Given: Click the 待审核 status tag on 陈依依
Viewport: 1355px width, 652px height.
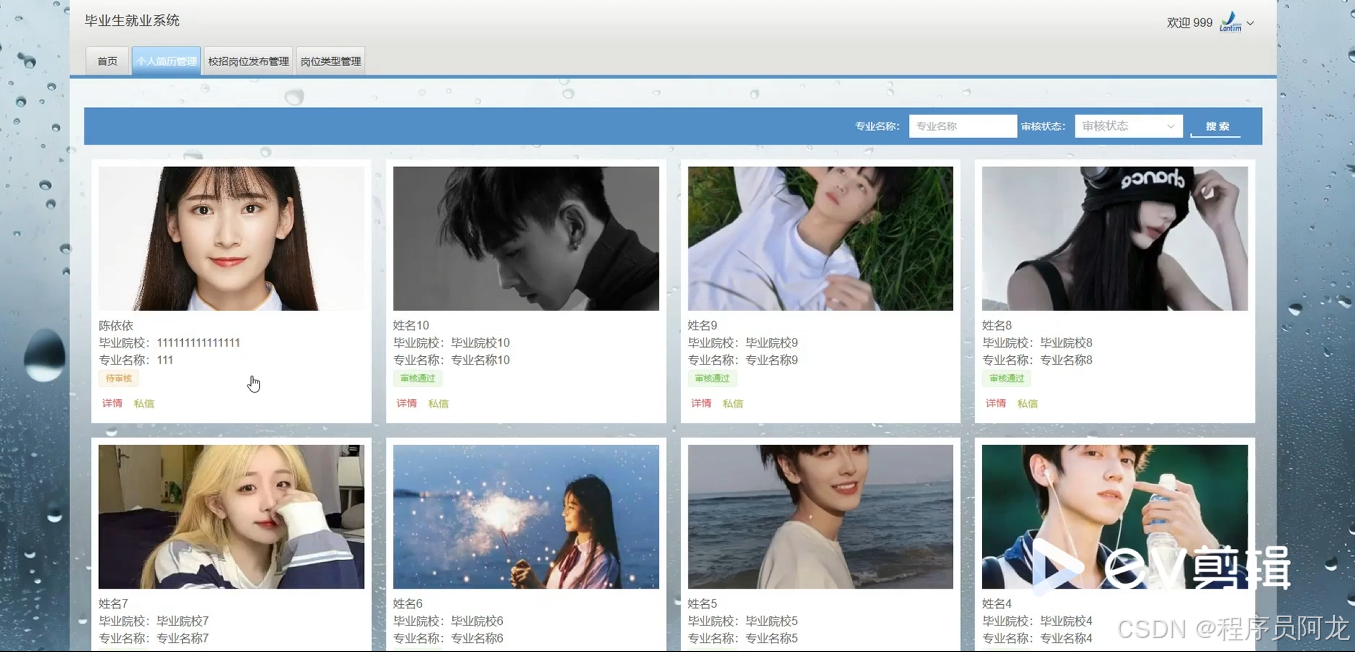Looking at the screenshot, I should 118,379.
